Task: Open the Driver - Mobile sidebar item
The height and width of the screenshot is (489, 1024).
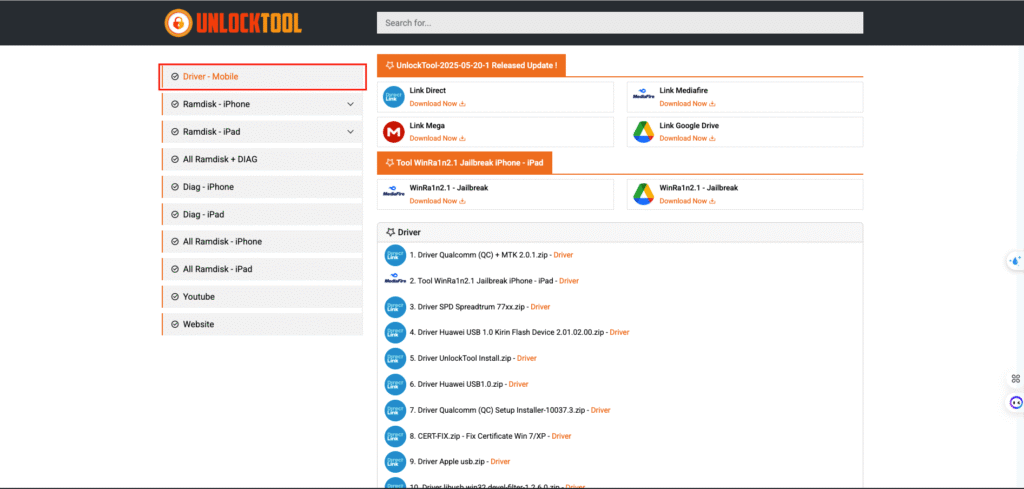Action: (263, 76)
